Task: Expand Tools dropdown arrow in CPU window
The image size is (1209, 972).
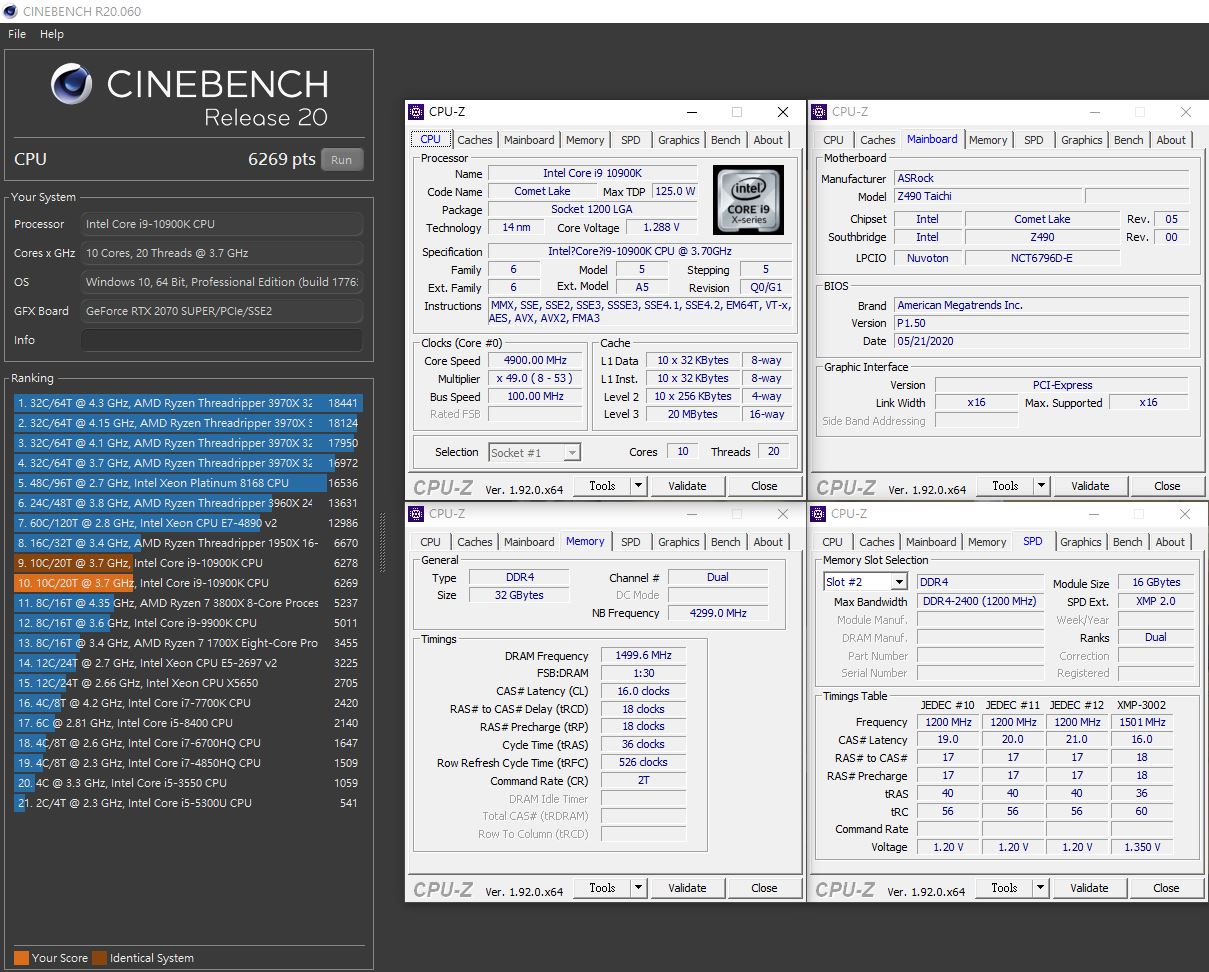Action: [639, 486]
